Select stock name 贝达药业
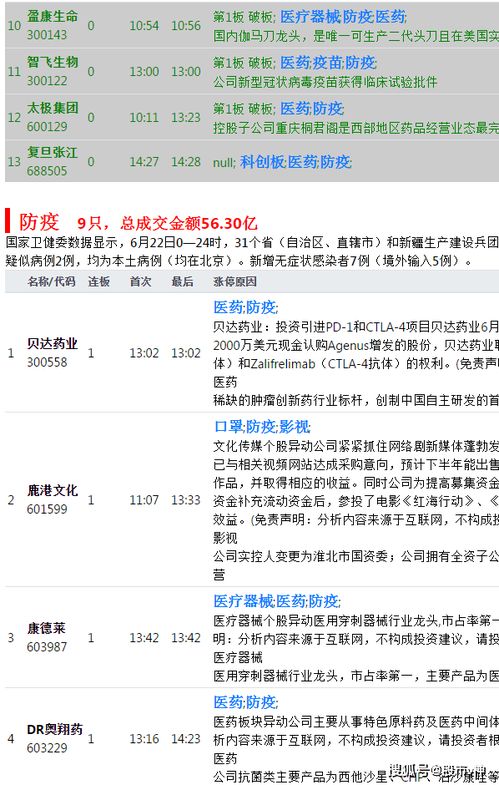The width and height of the screenshot is (499, 785). tap(52, 343)
